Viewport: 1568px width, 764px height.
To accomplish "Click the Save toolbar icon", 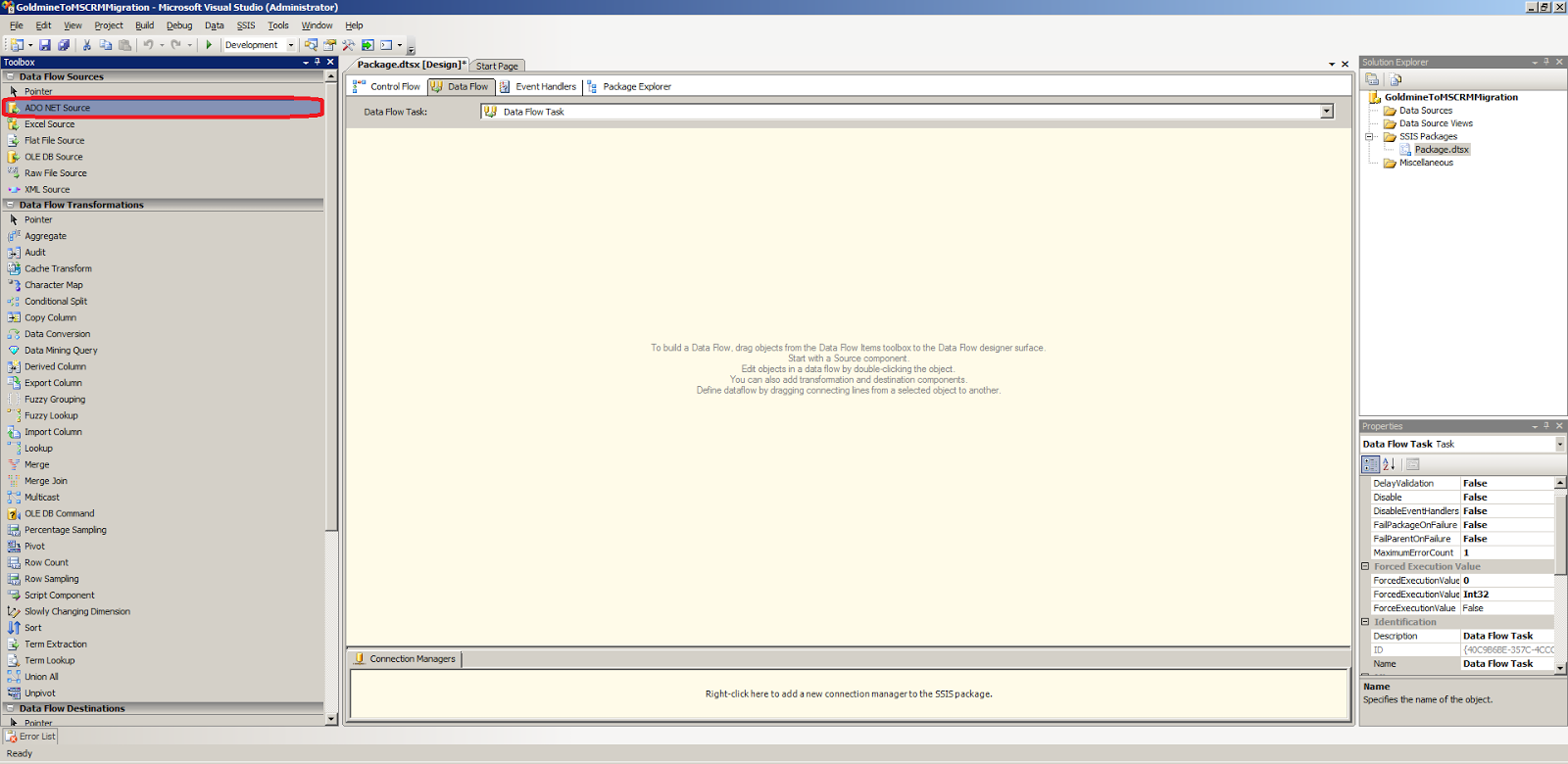I will click(x=45, y=45).
